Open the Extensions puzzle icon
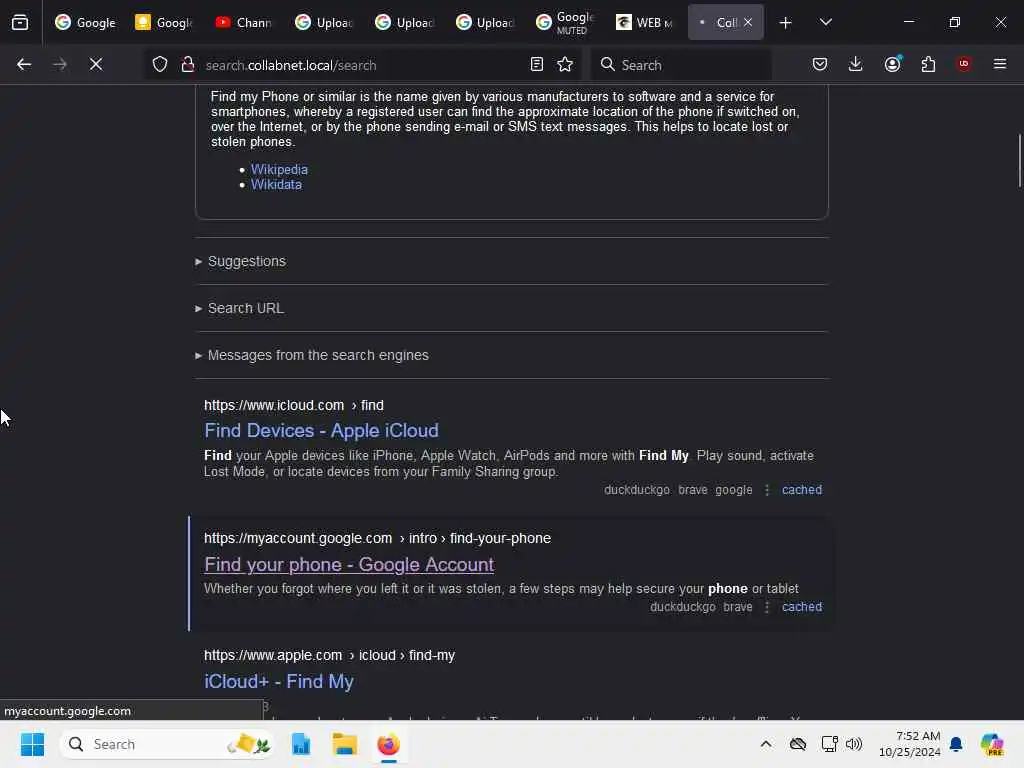 coord(928,64)
